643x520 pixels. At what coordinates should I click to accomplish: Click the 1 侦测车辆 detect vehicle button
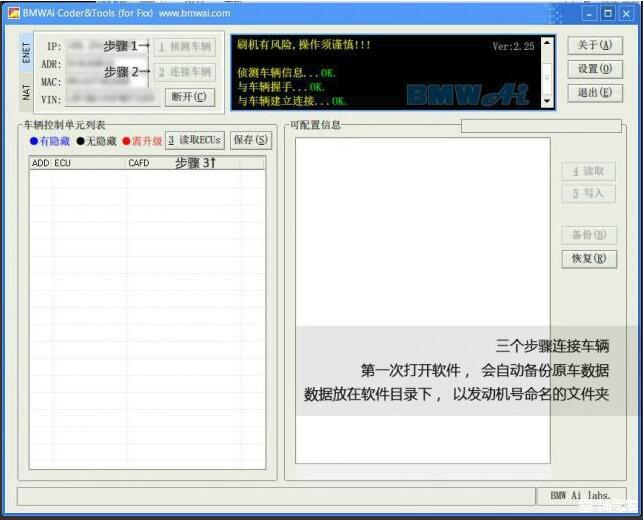tap(185, 47)
